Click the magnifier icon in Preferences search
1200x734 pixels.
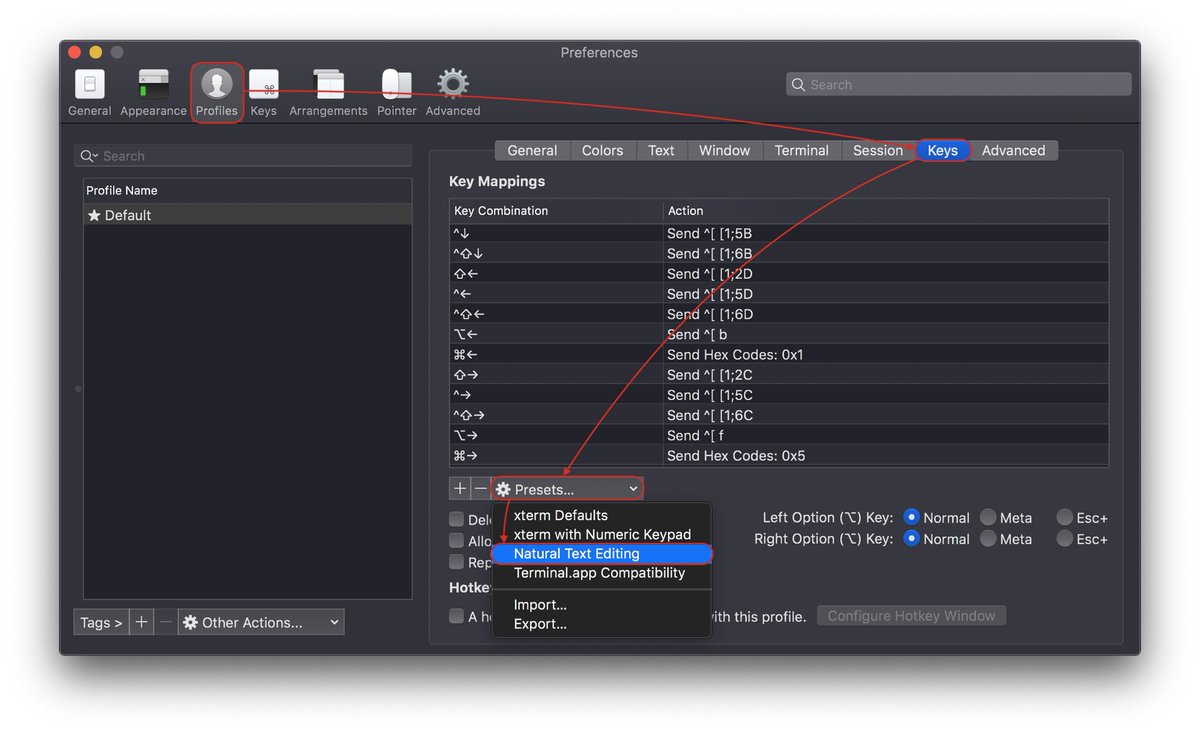pyautogui.click(x=798, y=85)
